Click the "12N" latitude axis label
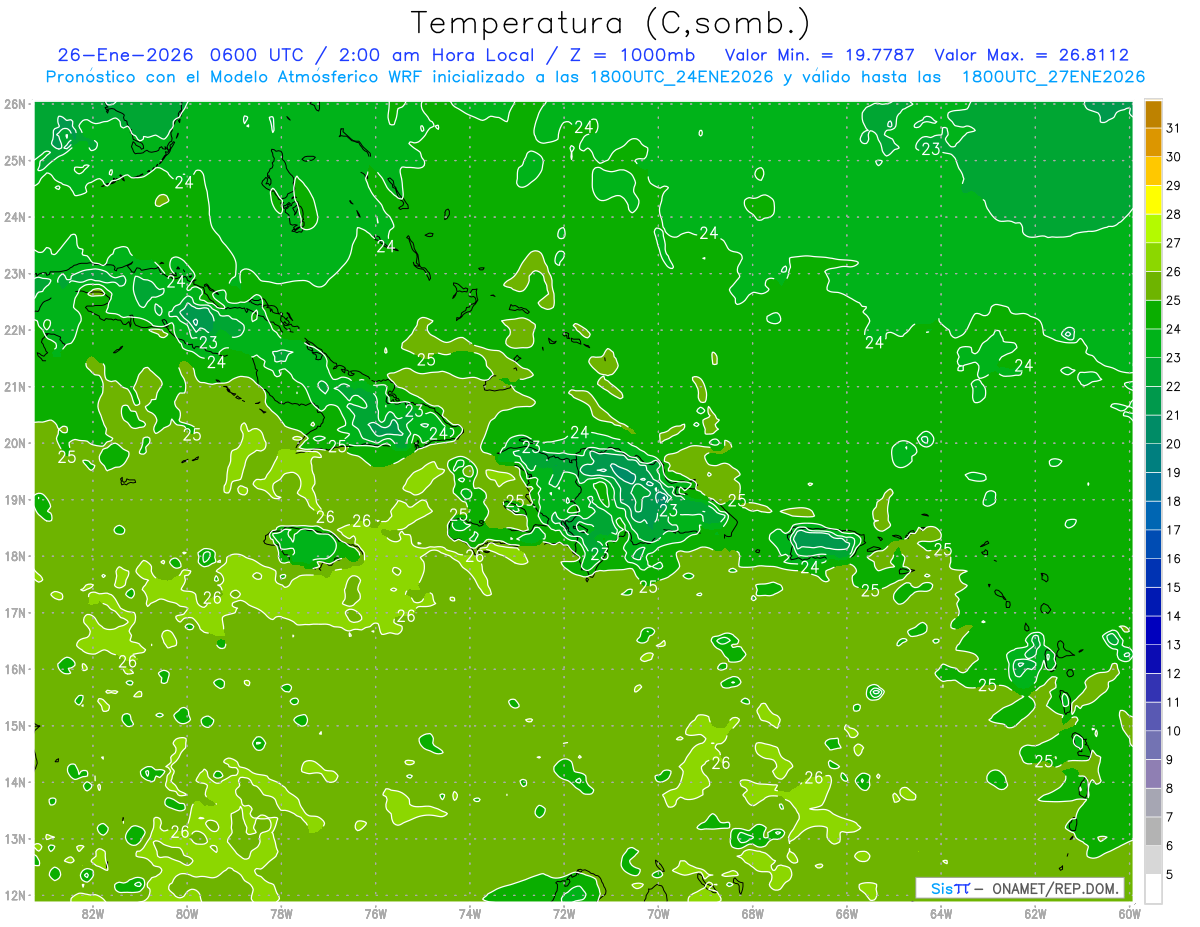This screenshot has height=927, width=1200. 15,895
